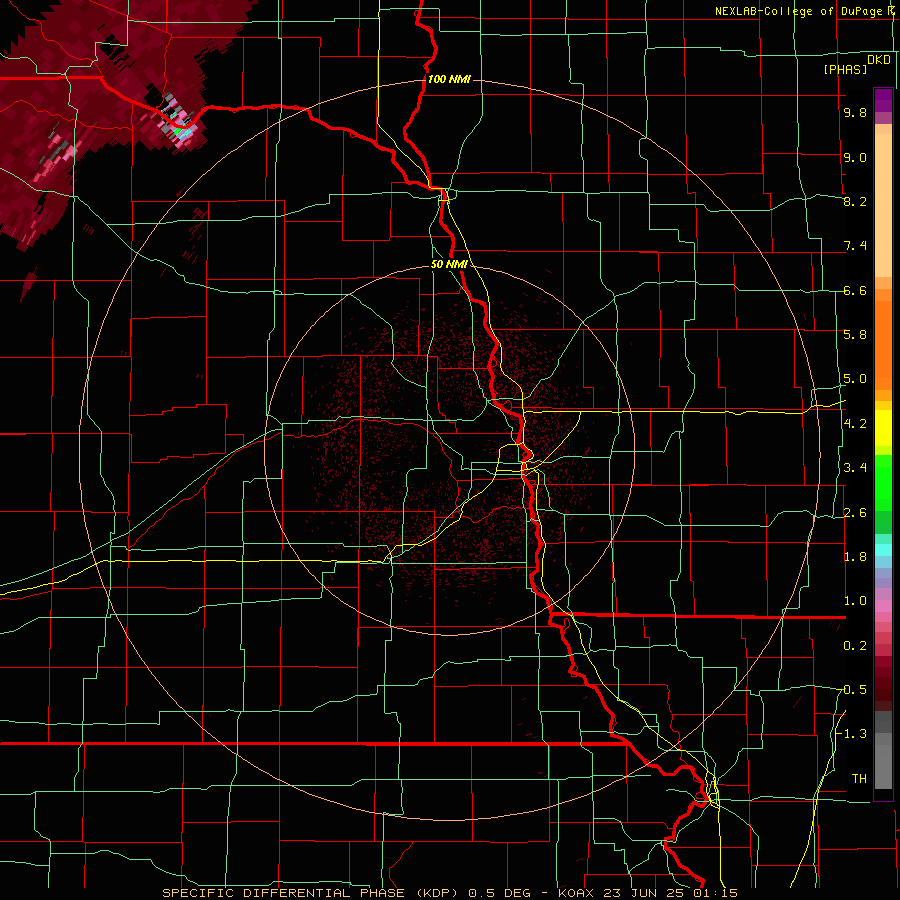Click the 2.6 value on the color scale

[855, 512]
